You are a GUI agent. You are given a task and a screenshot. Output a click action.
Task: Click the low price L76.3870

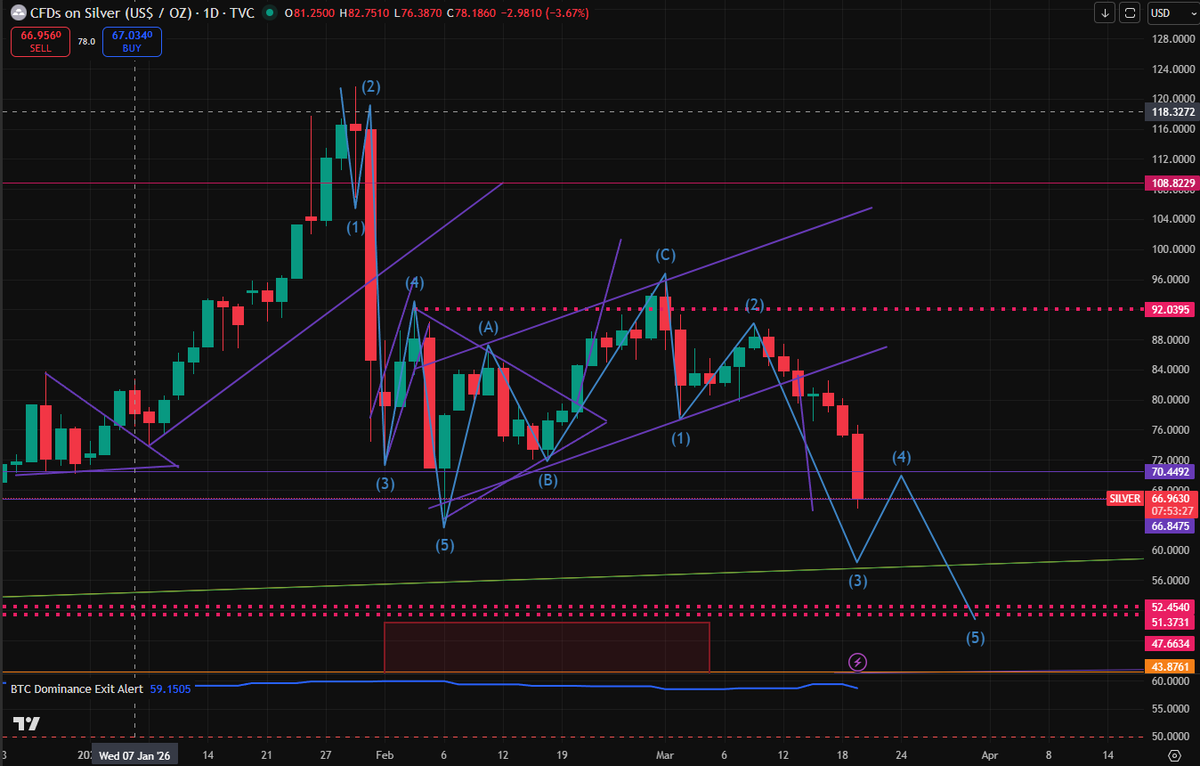pos(419,14)
